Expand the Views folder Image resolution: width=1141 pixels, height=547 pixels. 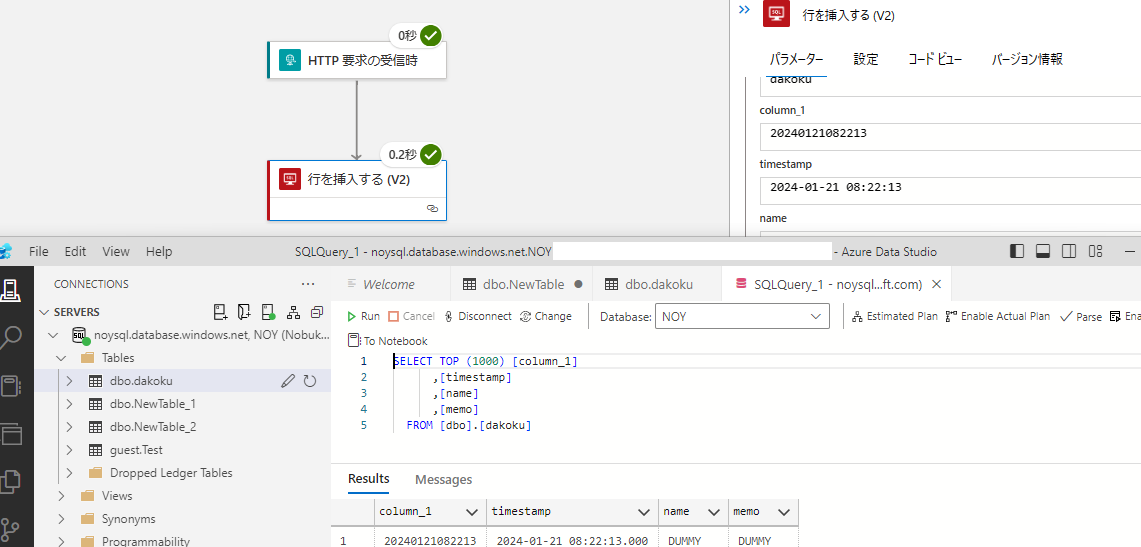tap(61, 495)
